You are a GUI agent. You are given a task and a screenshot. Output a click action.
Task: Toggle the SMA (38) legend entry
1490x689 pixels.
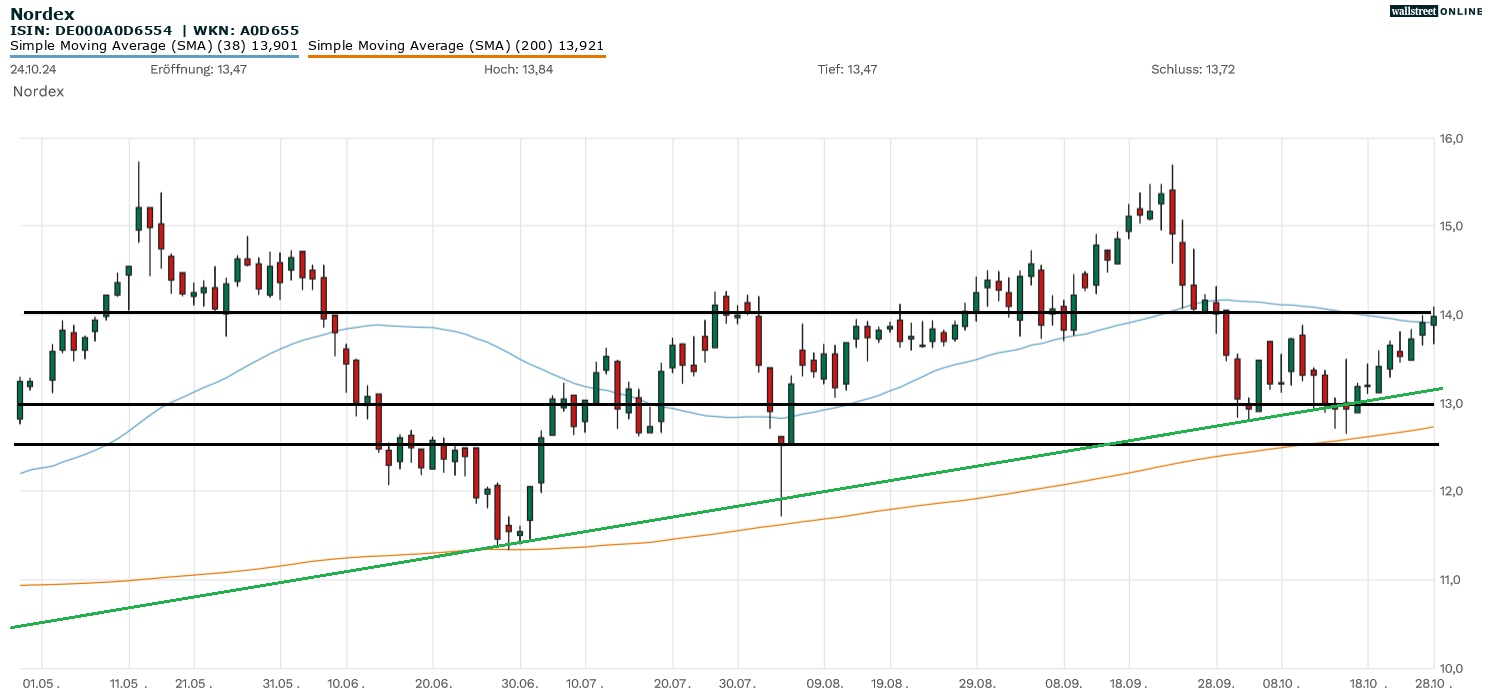(154, 46)
